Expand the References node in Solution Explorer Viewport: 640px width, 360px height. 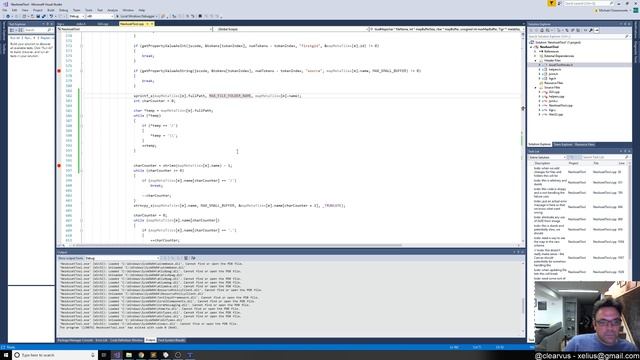tap(536, 51)
